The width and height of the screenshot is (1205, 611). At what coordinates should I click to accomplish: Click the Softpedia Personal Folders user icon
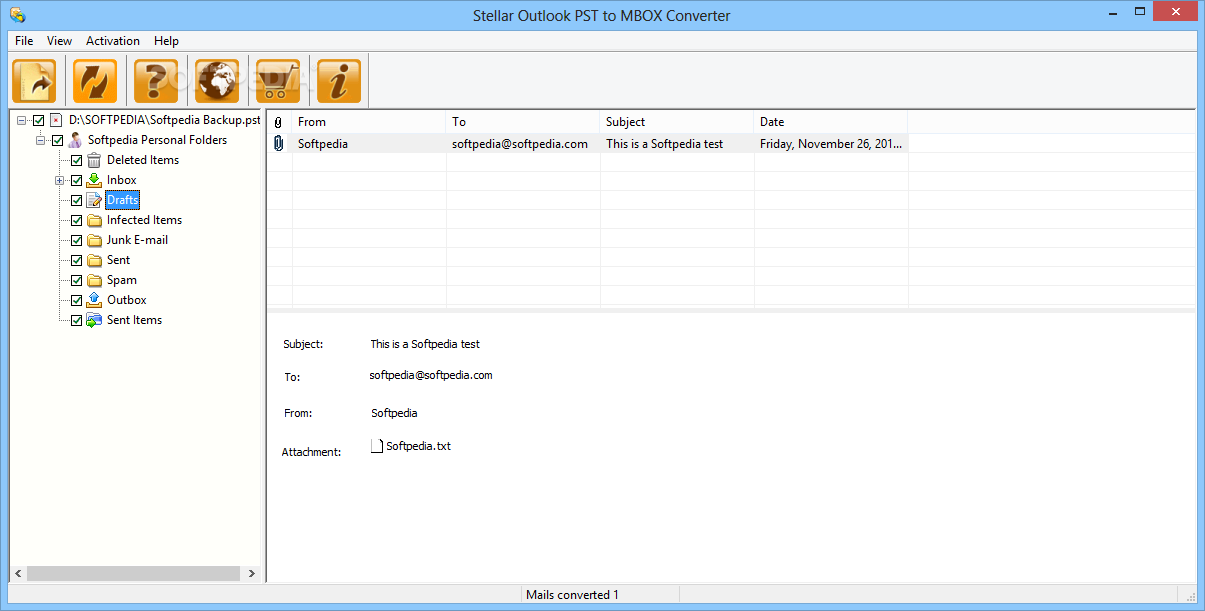(x=75, y=140)
